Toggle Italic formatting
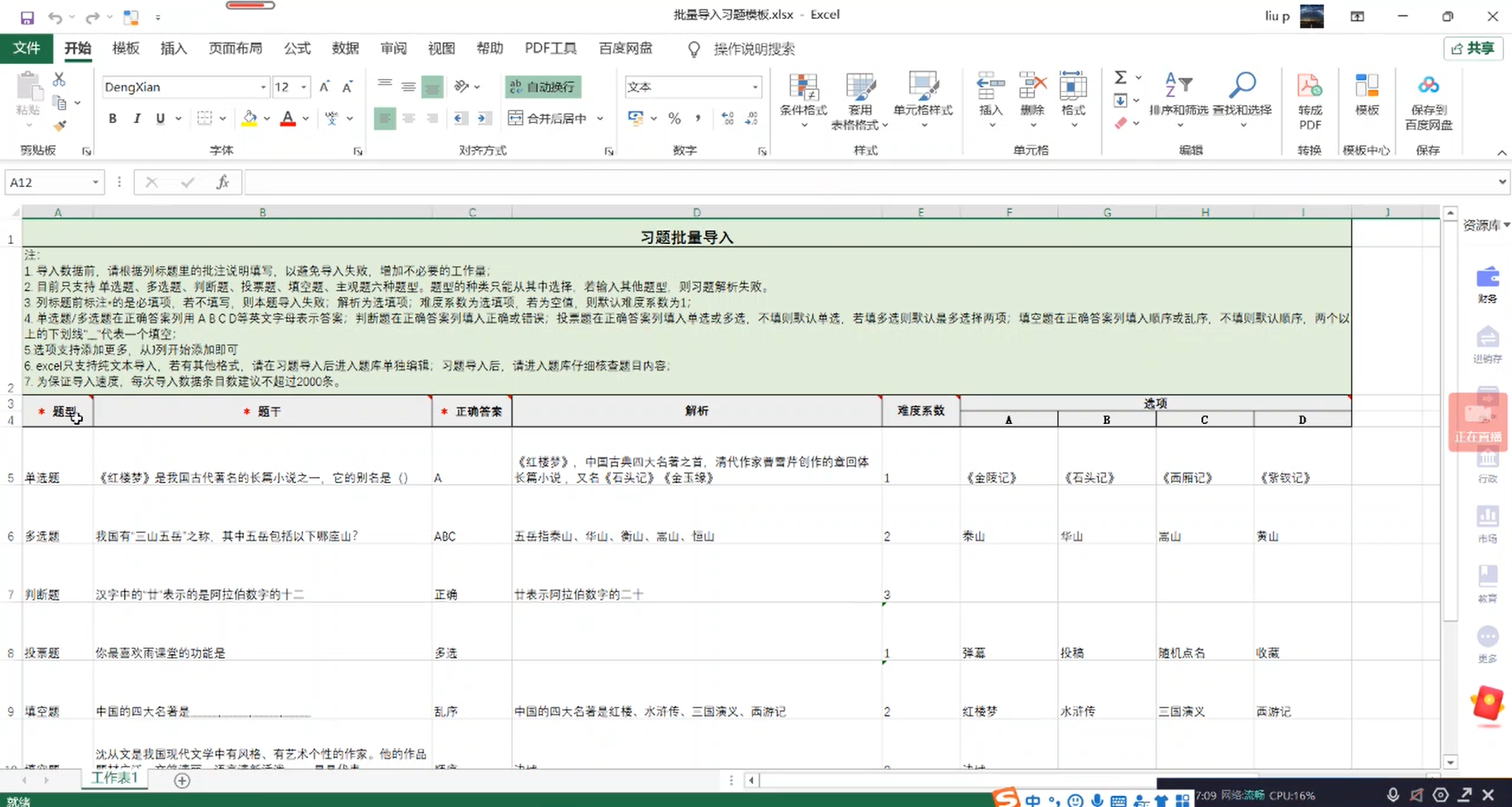The image size is (1512, 807). (x=137, y=118)
